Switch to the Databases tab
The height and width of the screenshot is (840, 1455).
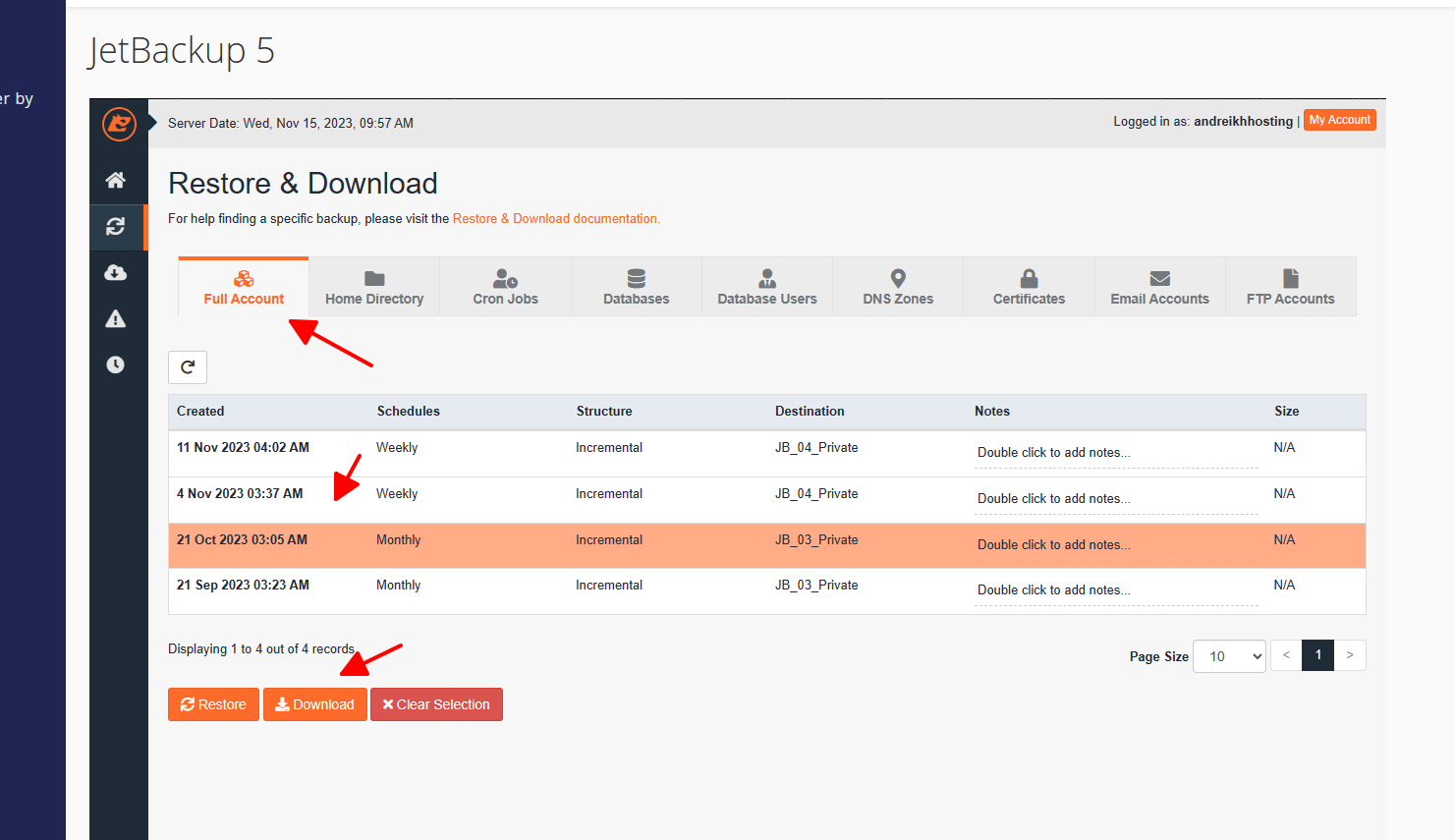tap(637, 287)
